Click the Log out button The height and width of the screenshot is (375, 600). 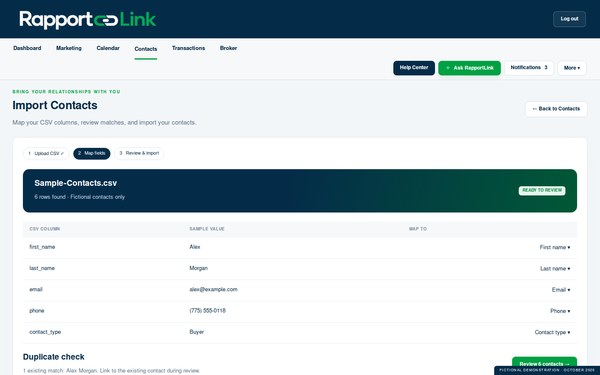click(x=569, y=19)
